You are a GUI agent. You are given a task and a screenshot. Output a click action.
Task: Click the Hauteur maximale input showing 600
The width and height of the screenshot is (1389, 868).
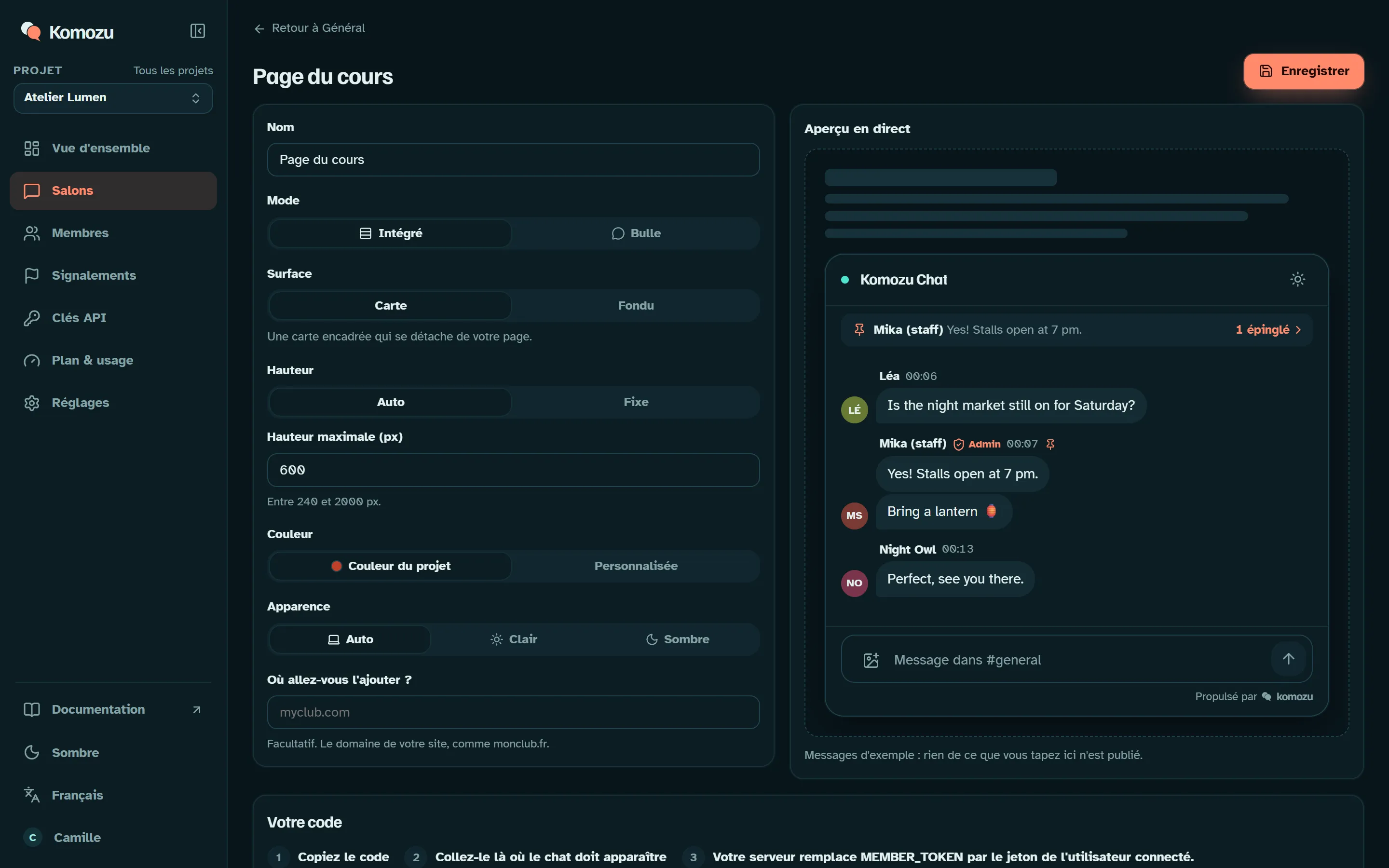(513, 470)
